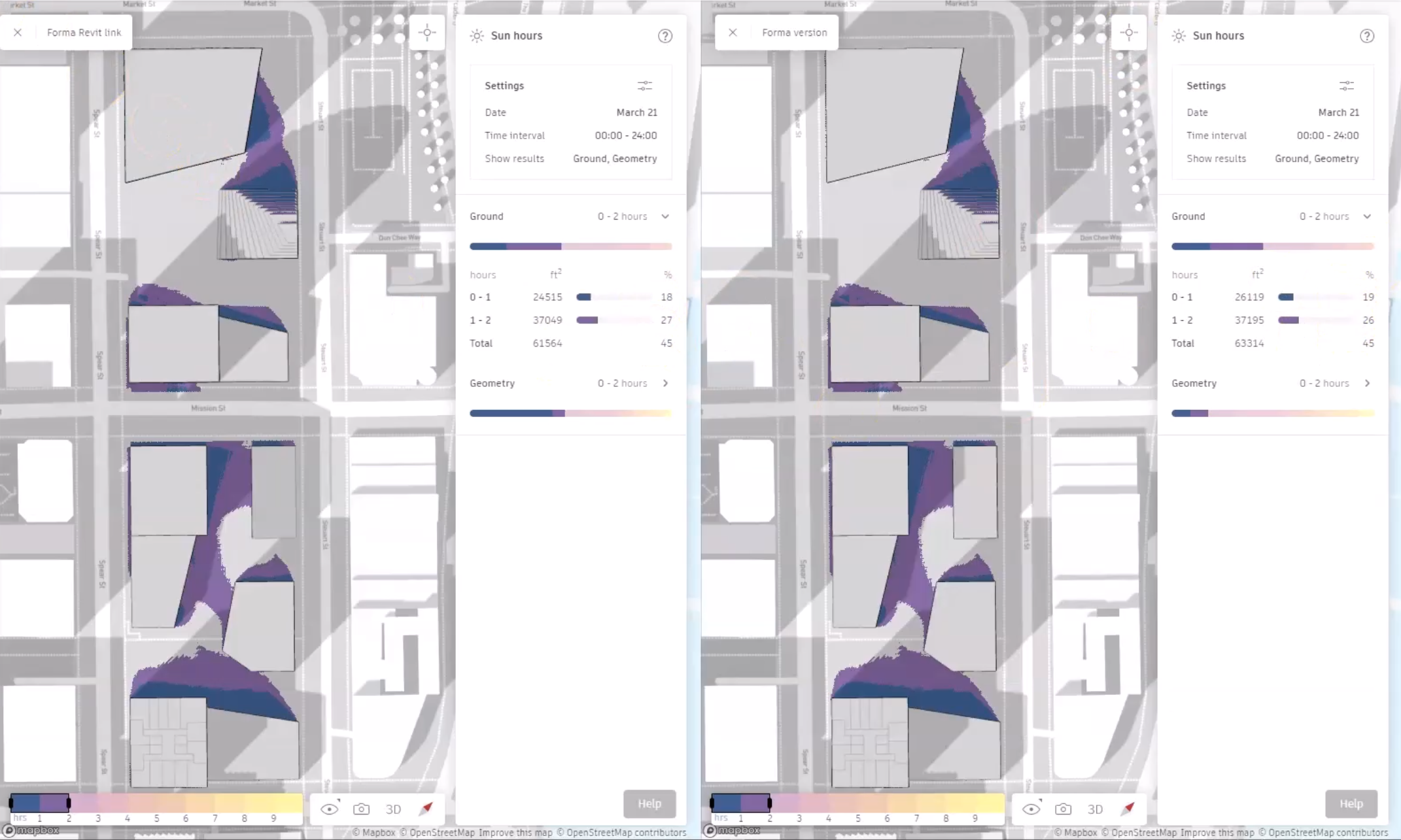Click the hours legend slider in Forma Revit link map

click(x=156, y=803)
